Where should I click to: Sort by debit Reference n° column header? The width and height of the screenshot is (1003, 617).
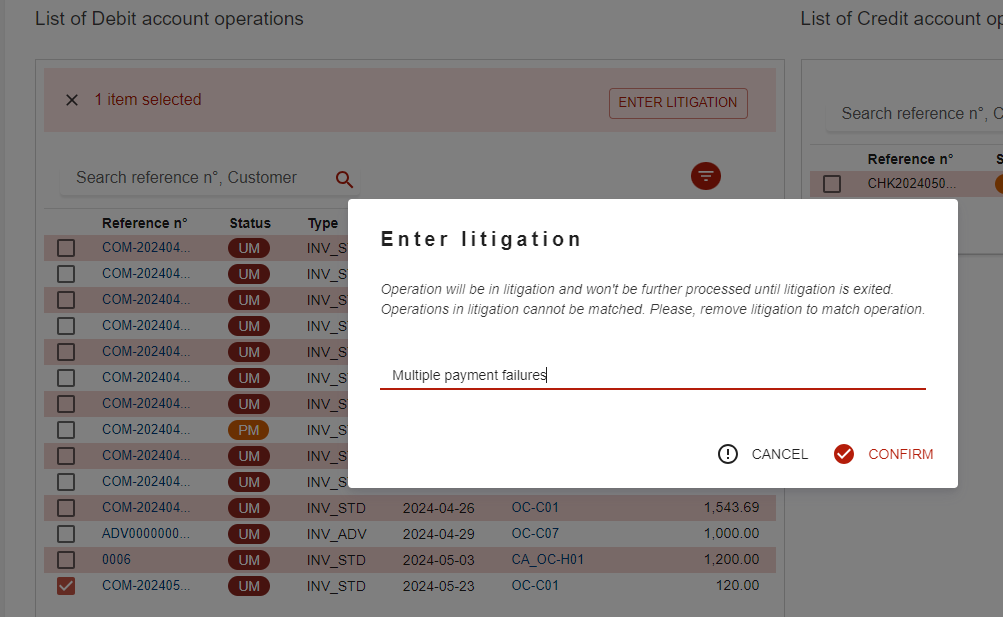pos(144,223)
